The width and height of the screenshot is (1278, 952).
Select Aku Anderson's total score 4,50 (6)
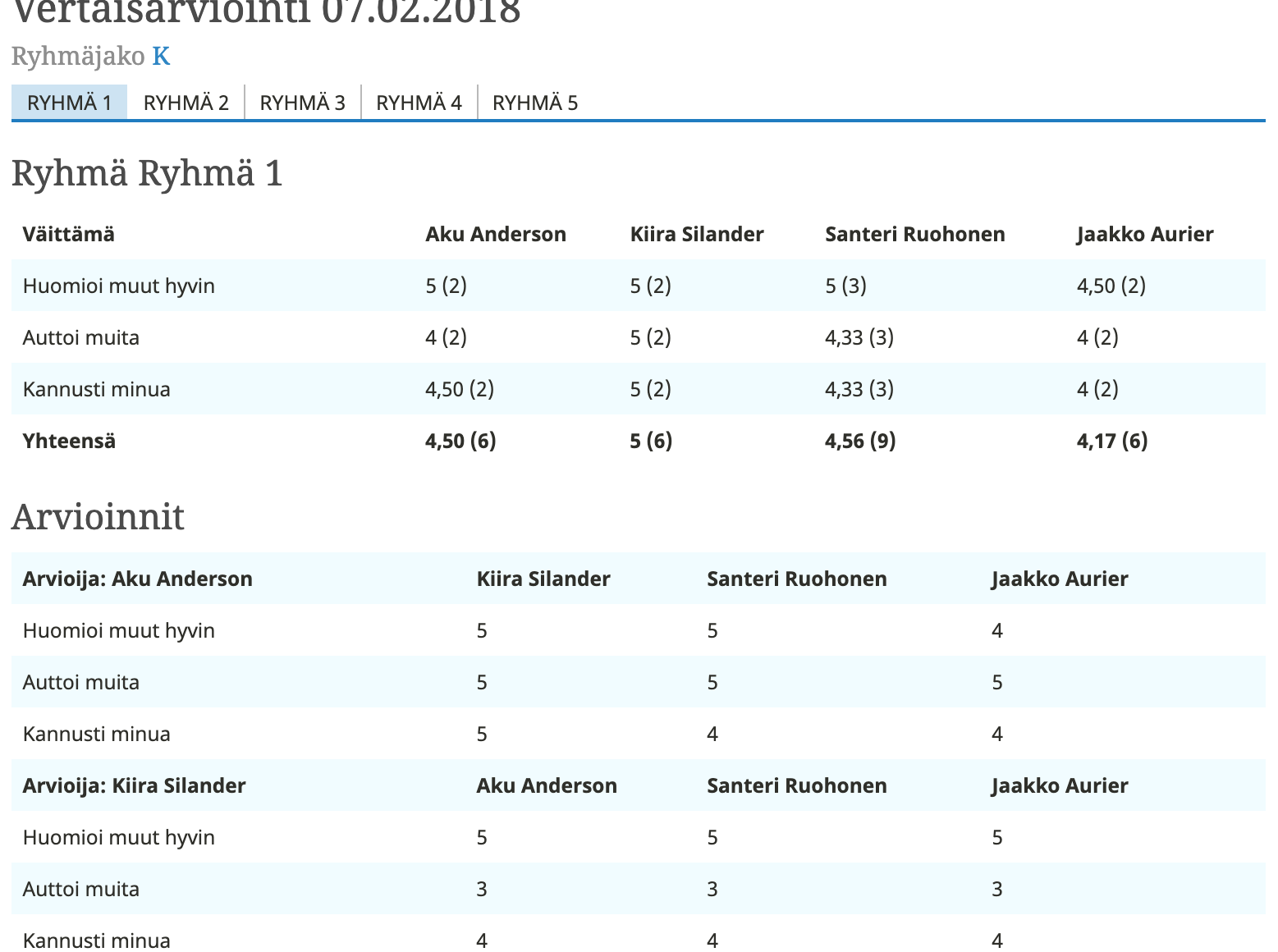tap(460, 441)
